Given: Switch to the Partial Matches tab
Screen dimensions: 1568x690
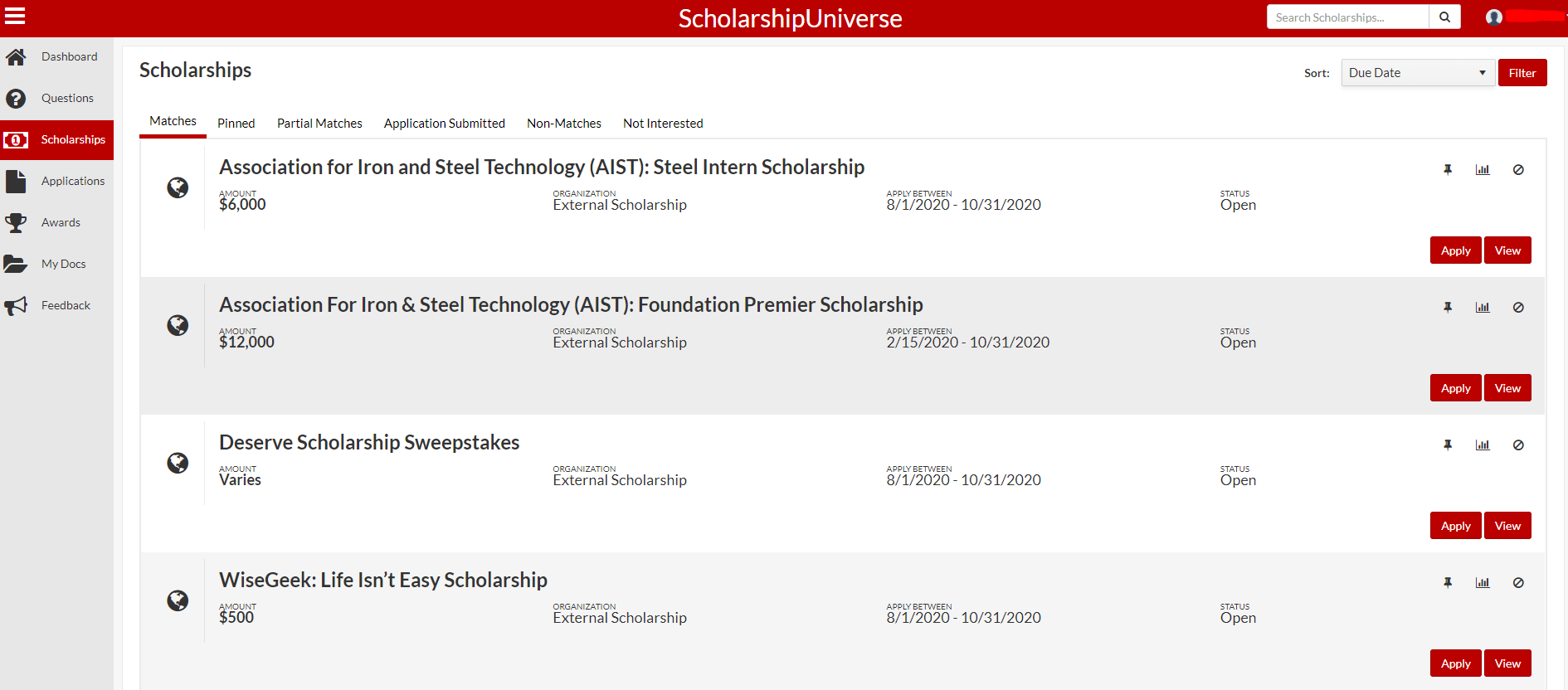Looking at the screenshot, I should point(319,124).
